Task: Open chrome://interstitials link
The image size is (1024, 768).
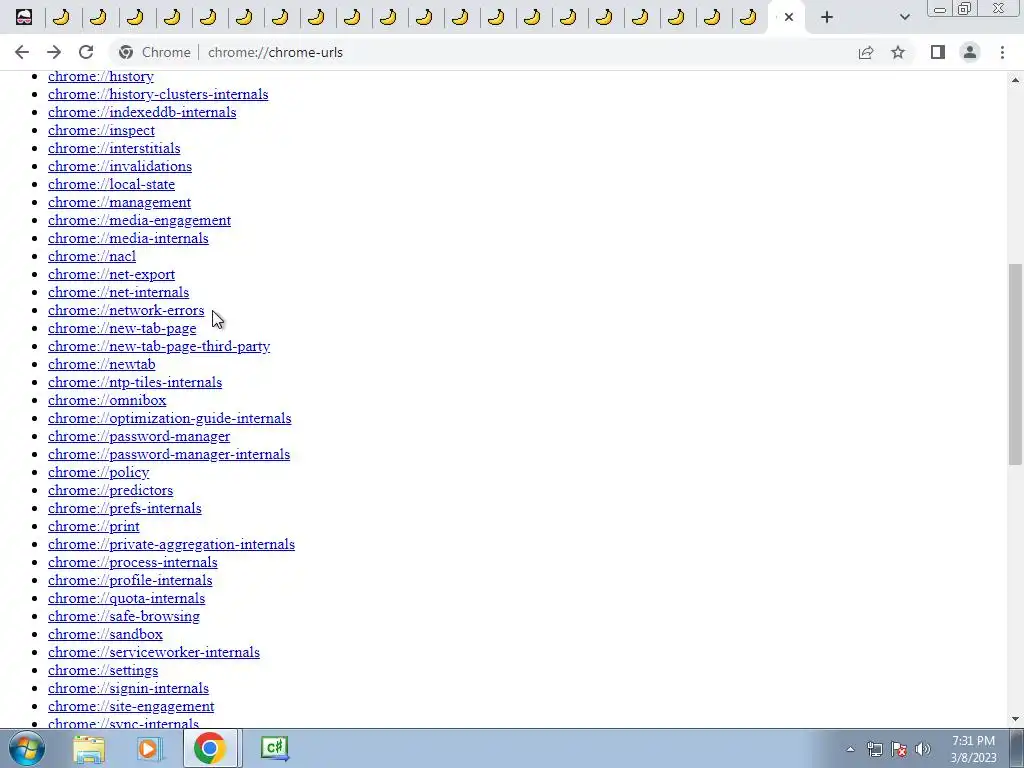Action: [114, 148]
